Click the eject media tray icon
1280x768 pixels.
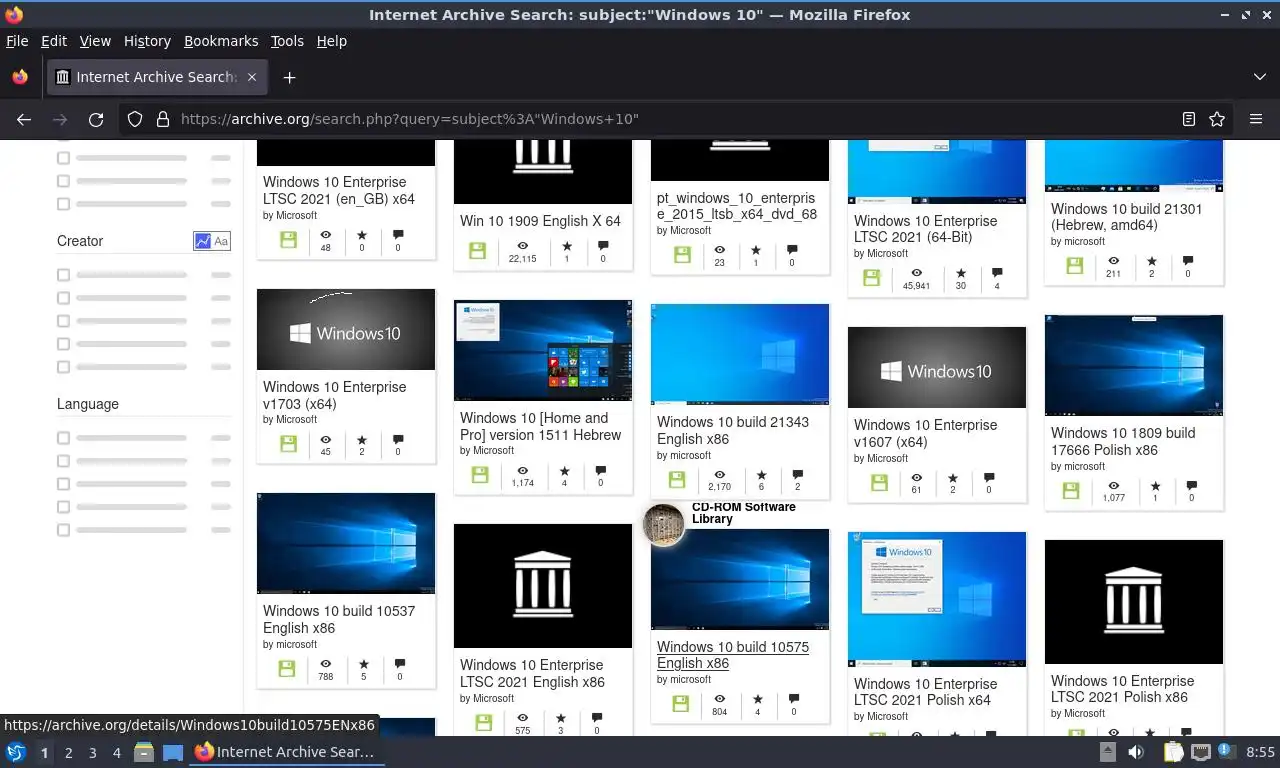[1108, 752]
